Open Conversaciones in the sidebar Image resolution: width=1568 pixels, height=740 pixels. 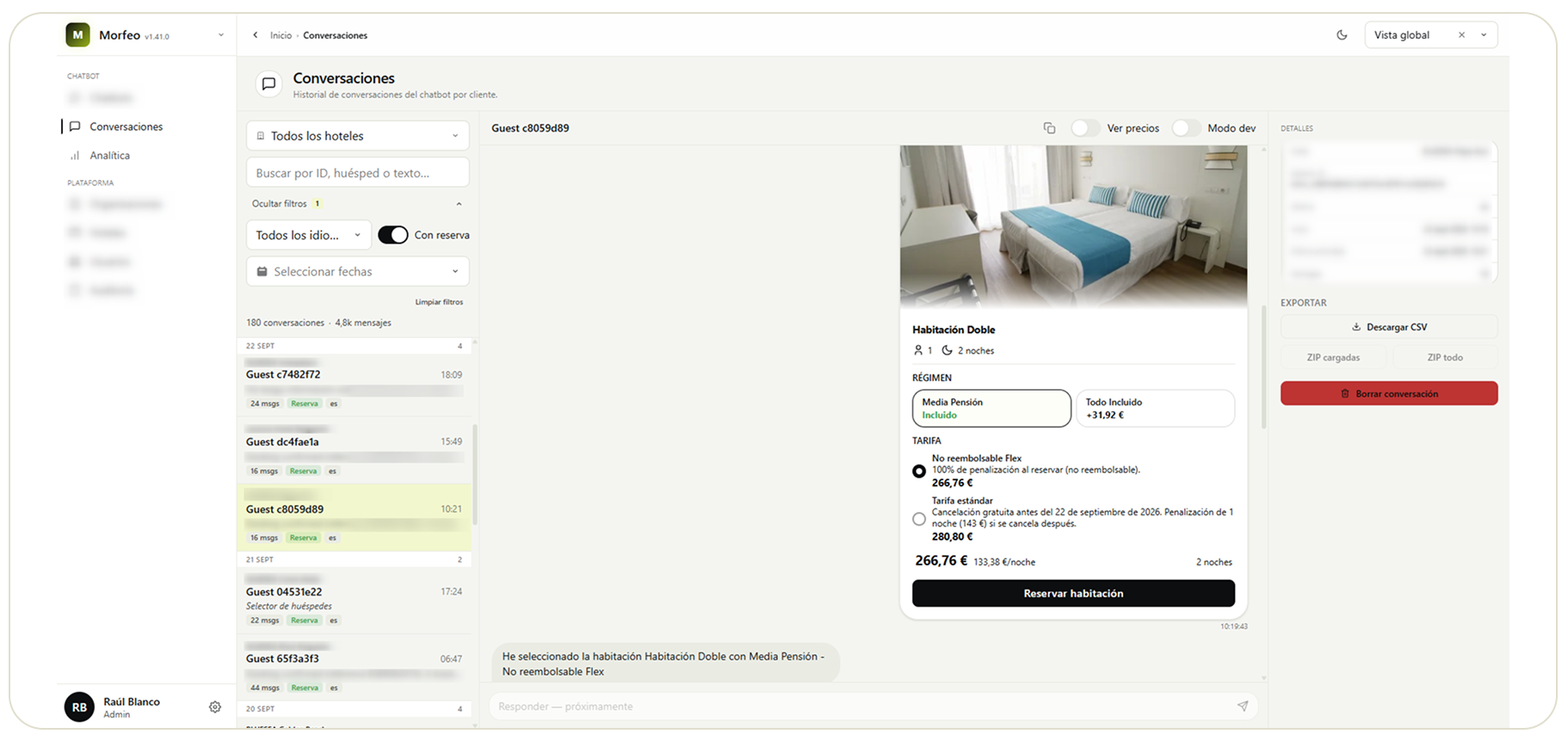point(126,126)
